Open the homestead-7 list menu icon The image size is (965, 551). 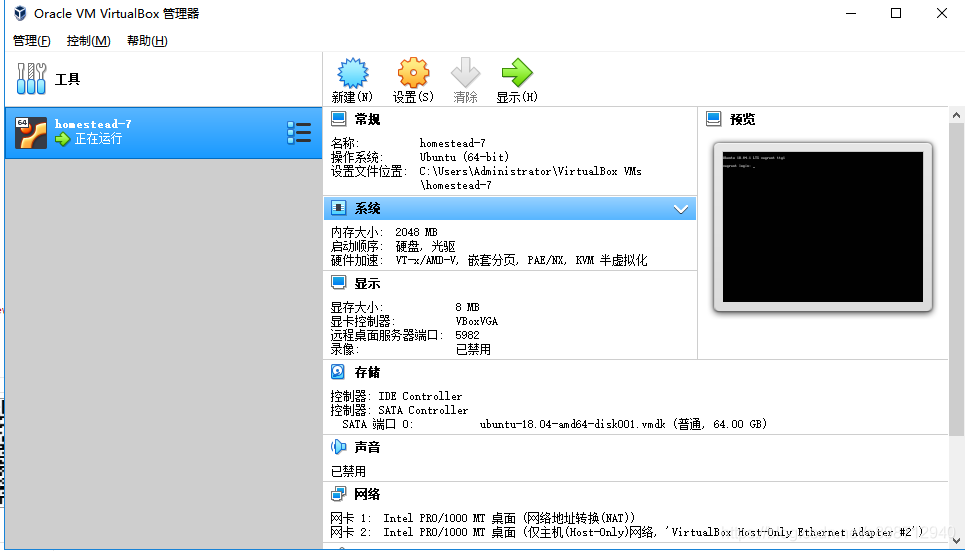click(299, 133)
